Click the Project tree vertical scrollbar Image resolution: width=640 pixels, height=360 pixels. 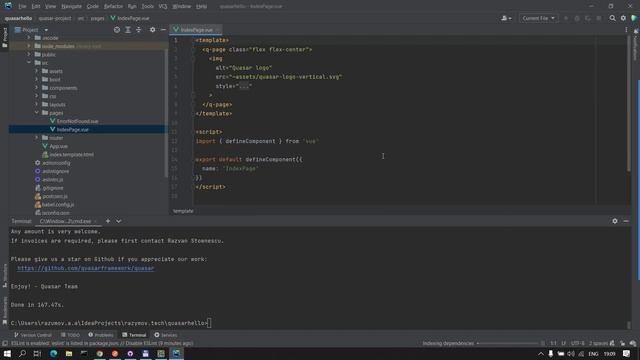pos(166,112)
